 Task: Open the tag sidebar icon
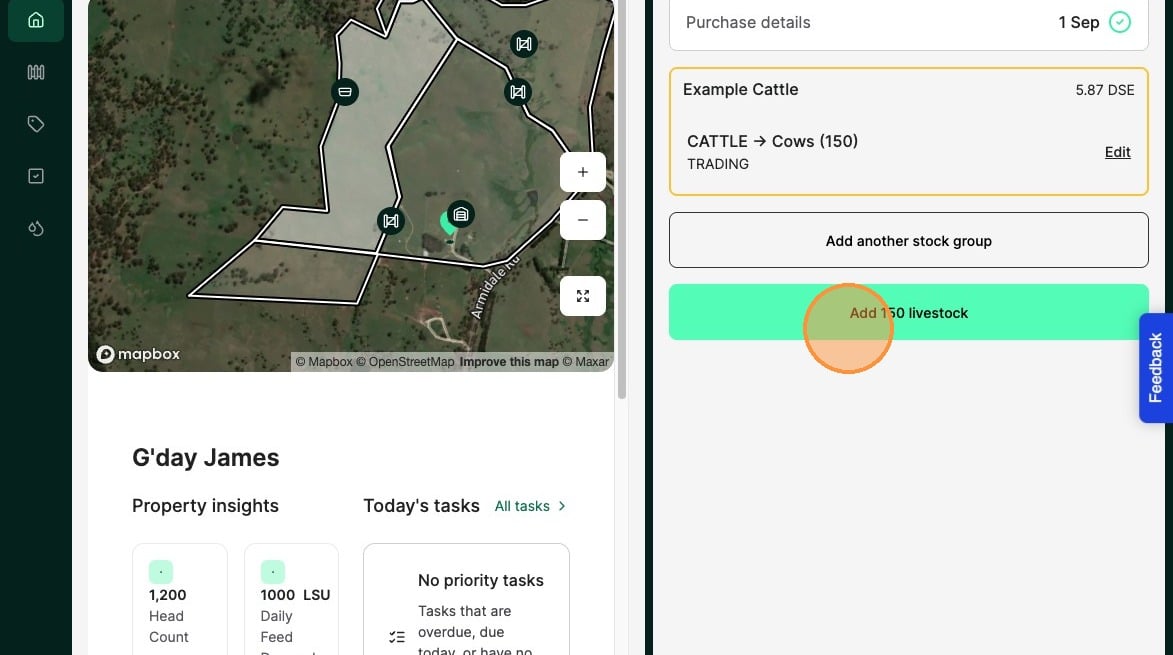(35, 124)
